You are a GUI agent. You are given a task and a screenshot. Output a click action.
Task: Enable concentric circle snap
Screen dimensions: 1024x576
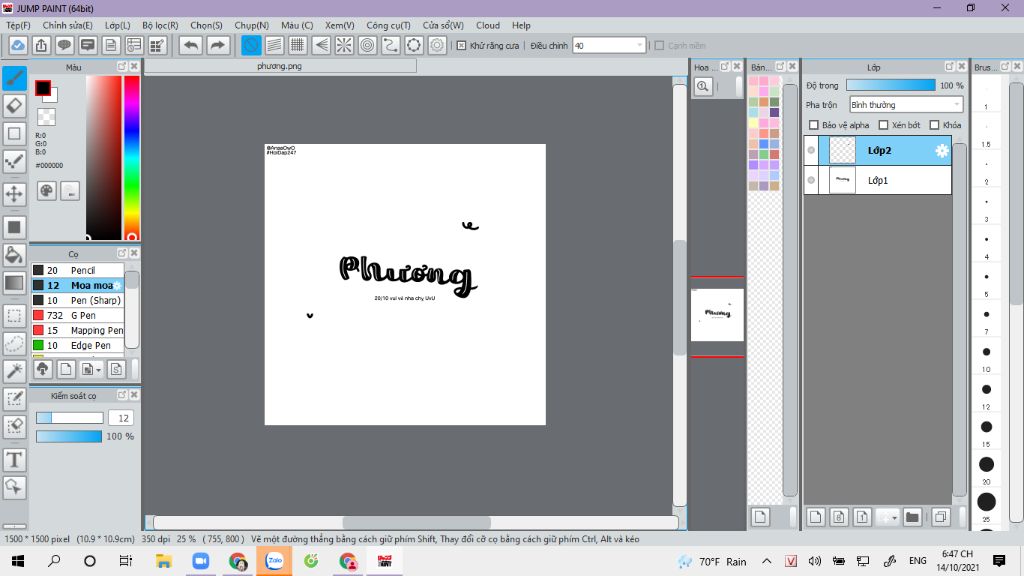click(367, 46)
